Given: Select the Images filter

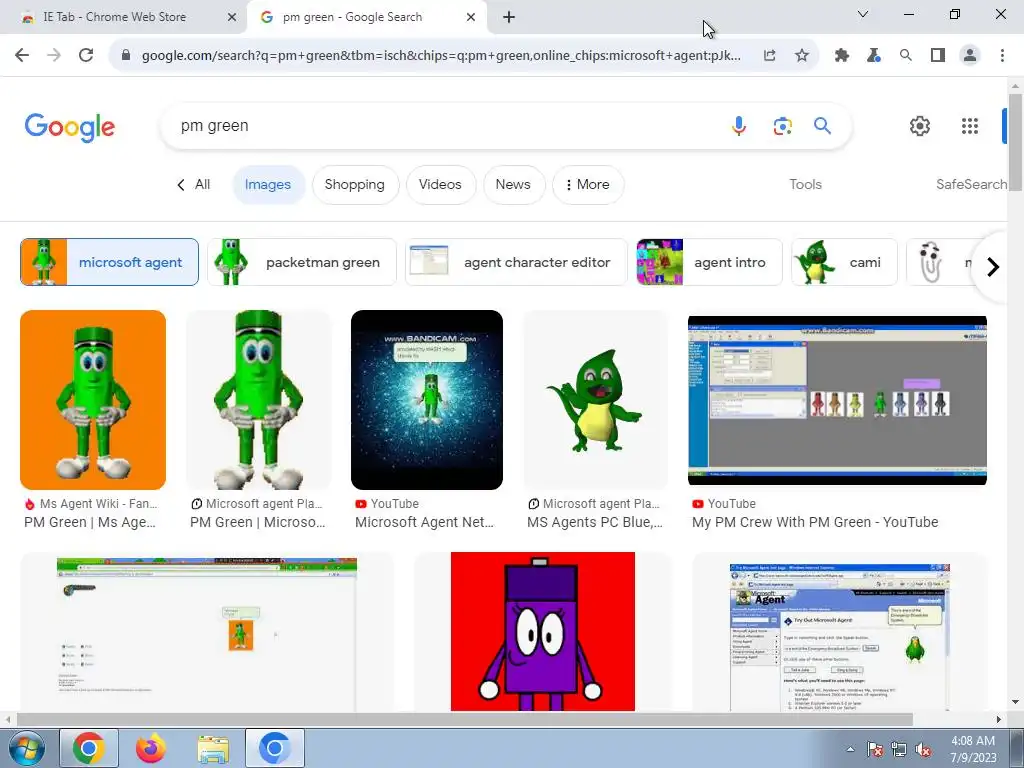Looking at the screenshot, I should [268, 185].
